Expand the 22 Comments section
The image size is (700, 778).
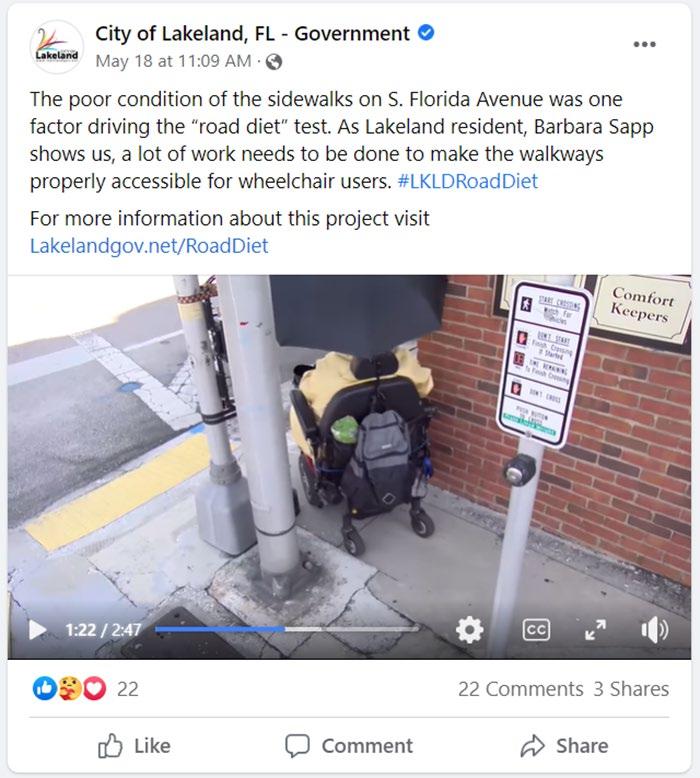520,689
